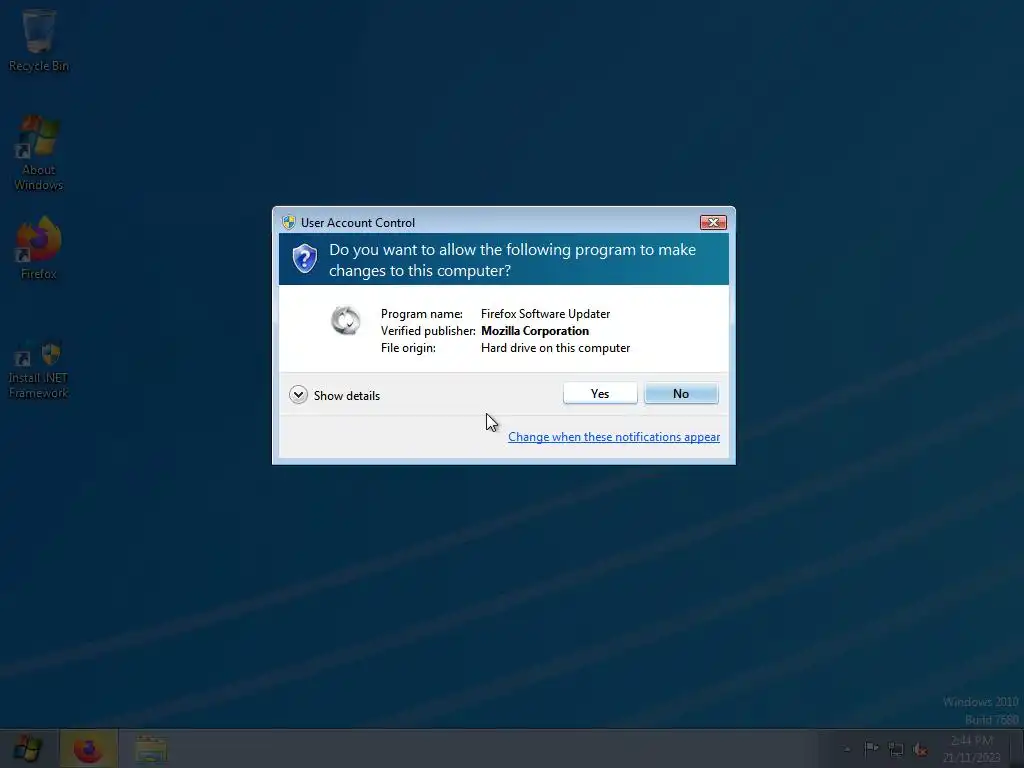The height and width of the screenshot is (768, 1024).
Task: Select 'Firefox Software Updater' program name
Action: [545, 314]
